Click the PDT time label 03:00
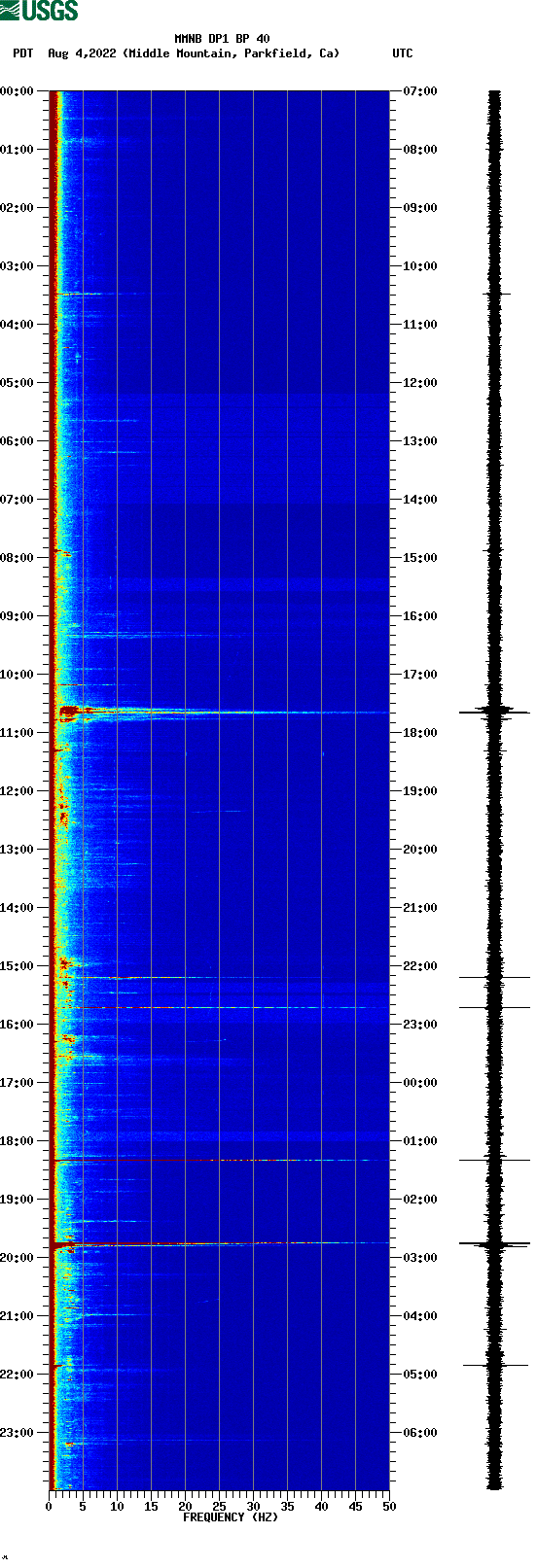 click(17, 266)
